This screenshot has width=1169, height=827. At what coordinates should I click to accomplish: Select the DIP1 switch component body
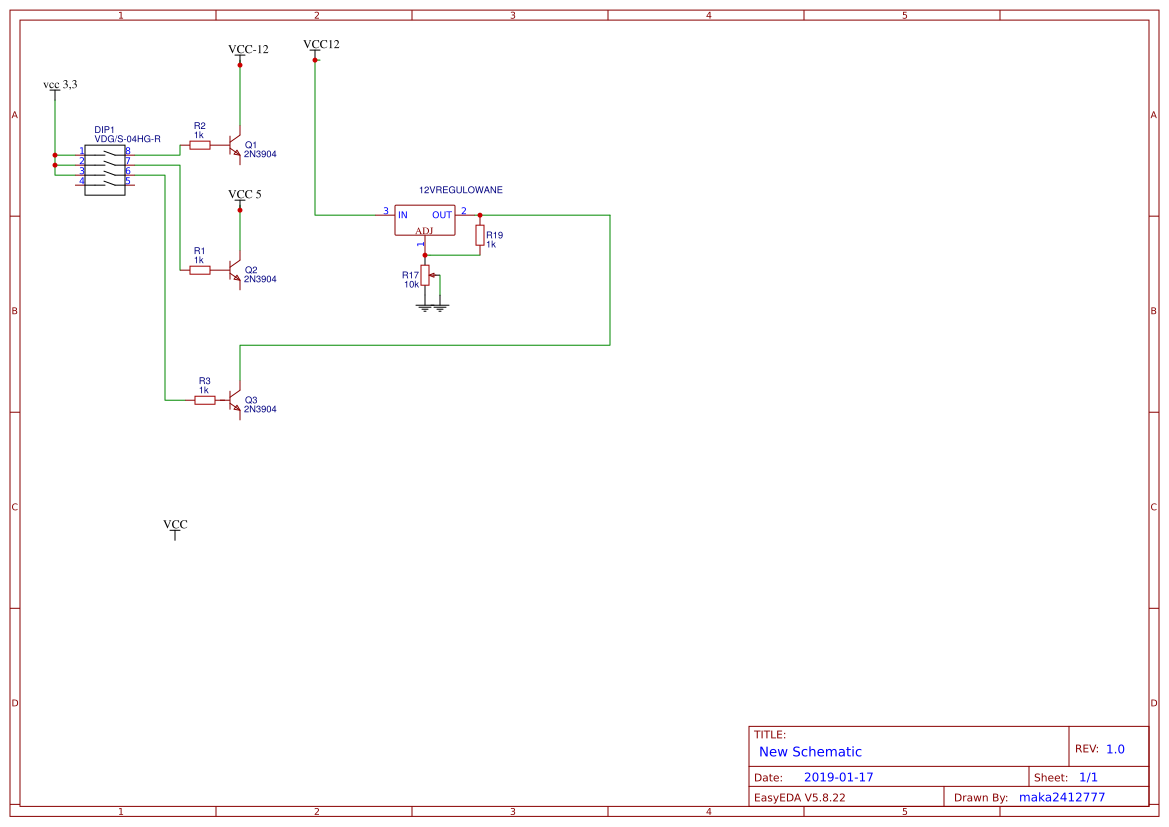pyautogui.click(x=104, y=171)
